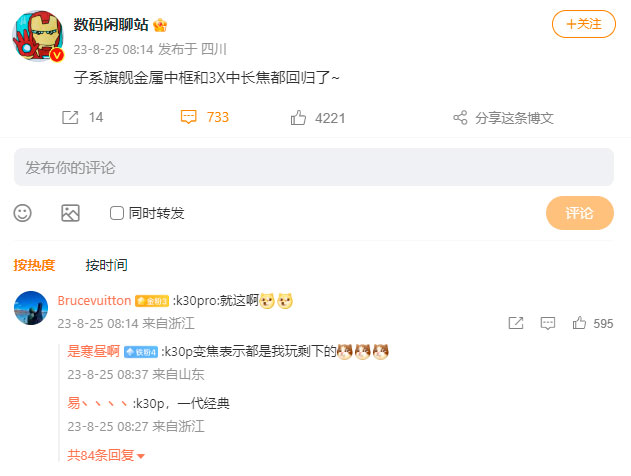Tick the 同时转发 checkbox
This screenshot has height=476, width=631.
[x=117, y=213]
